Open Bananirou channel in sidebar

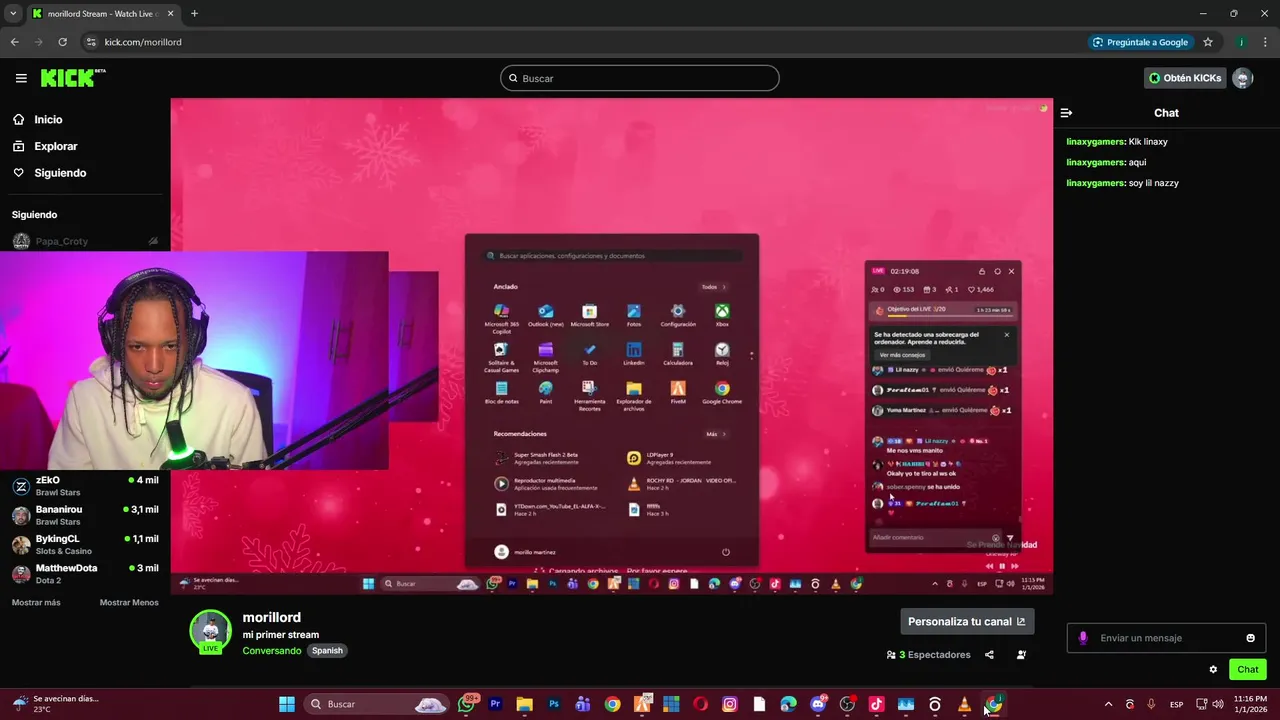[85, 515]
